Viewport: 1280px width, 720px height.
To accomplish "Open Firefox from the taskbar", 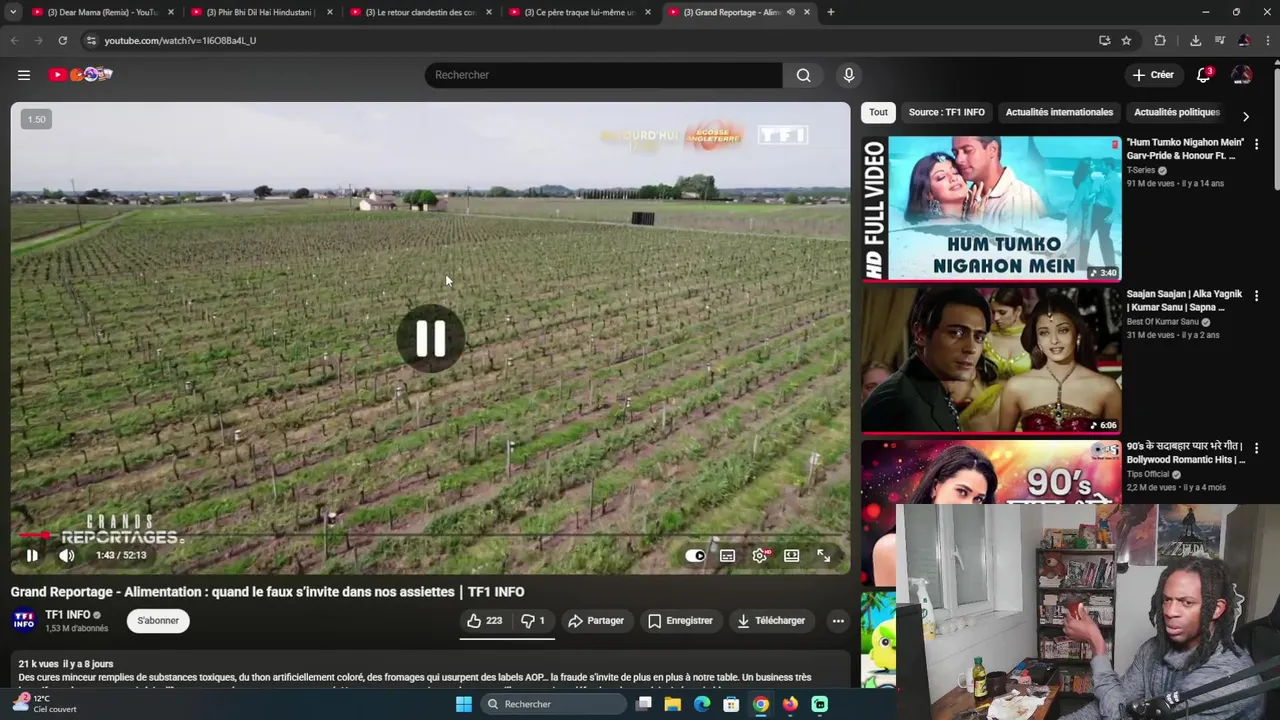I will pyautogui.click(x=790, y=704).
